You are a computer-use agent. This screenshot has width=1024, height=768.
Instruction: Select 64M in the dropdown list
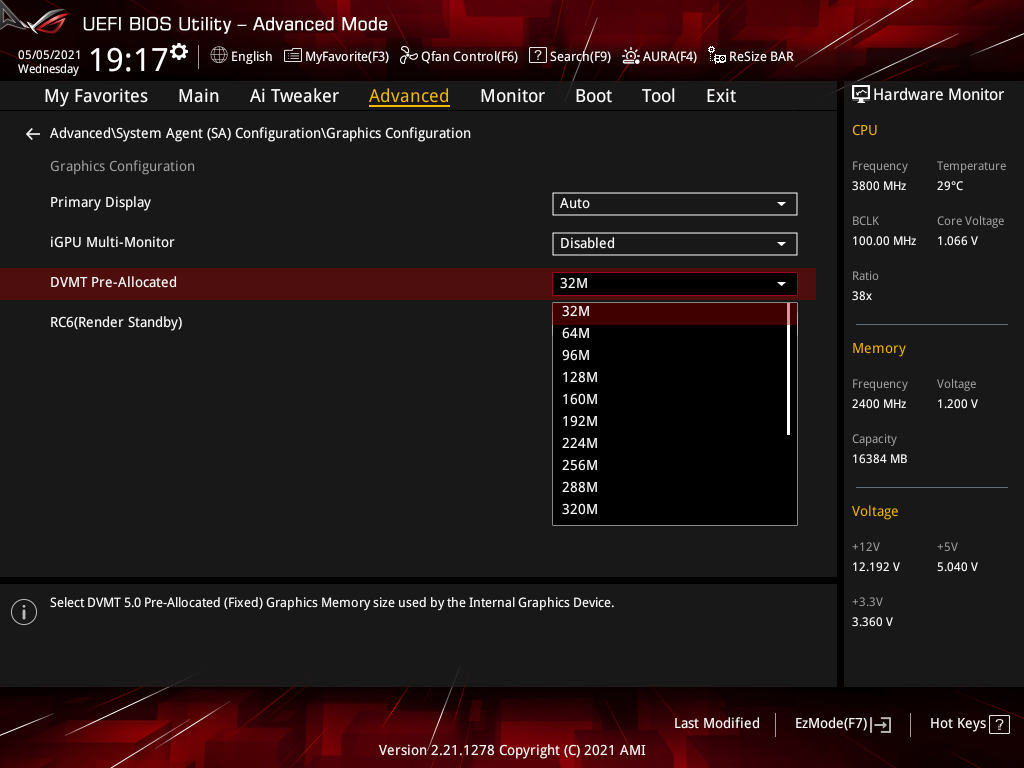[x=670, y=334]
